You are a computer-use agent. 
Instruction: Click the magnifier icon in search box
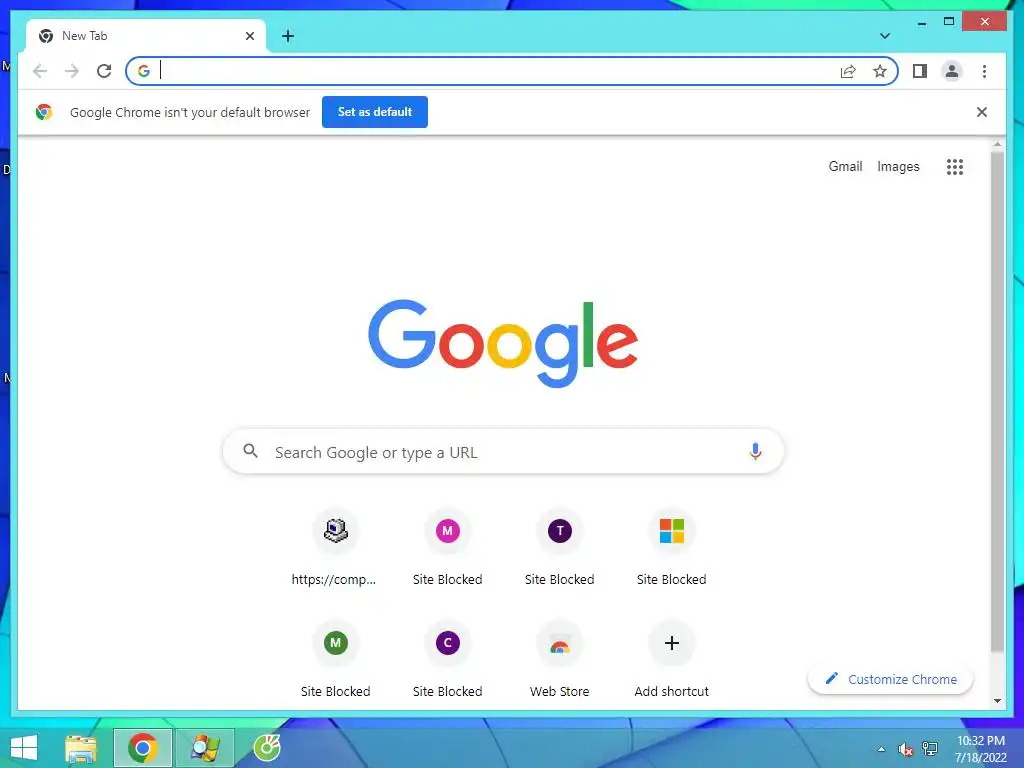click(250, 451)
